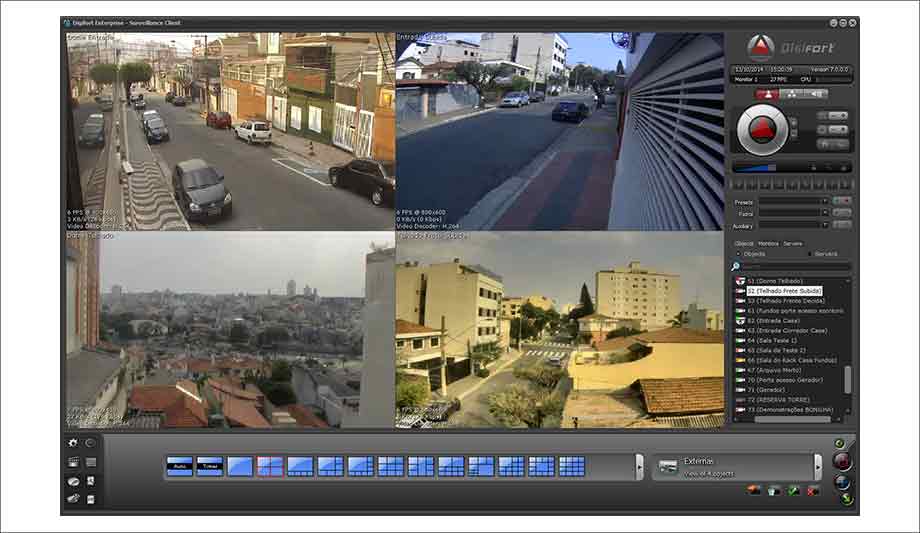Screen dimensions: 920x533
Task: Open the Presets dropdown
Action: 793,202
